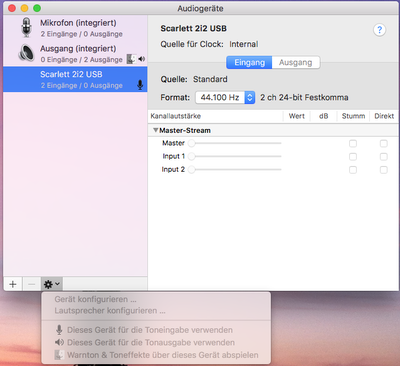Toggle Direkt checkbox for Master

click(x=384, y=144)
